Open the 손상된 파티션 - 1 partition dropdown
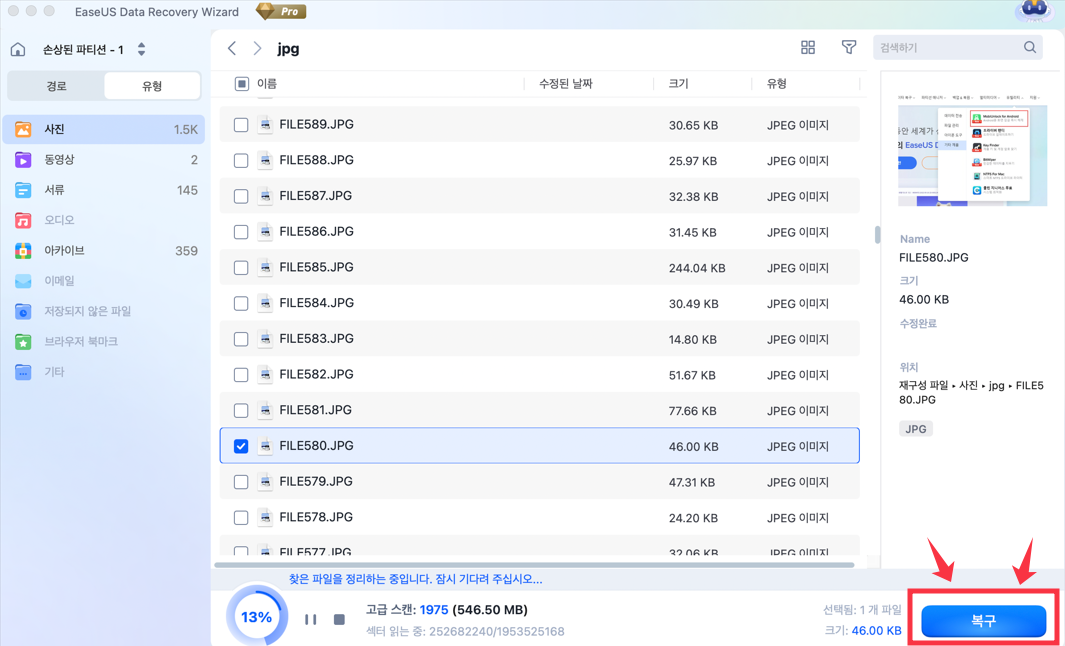 pyautogui.click(x=141, y=49)
